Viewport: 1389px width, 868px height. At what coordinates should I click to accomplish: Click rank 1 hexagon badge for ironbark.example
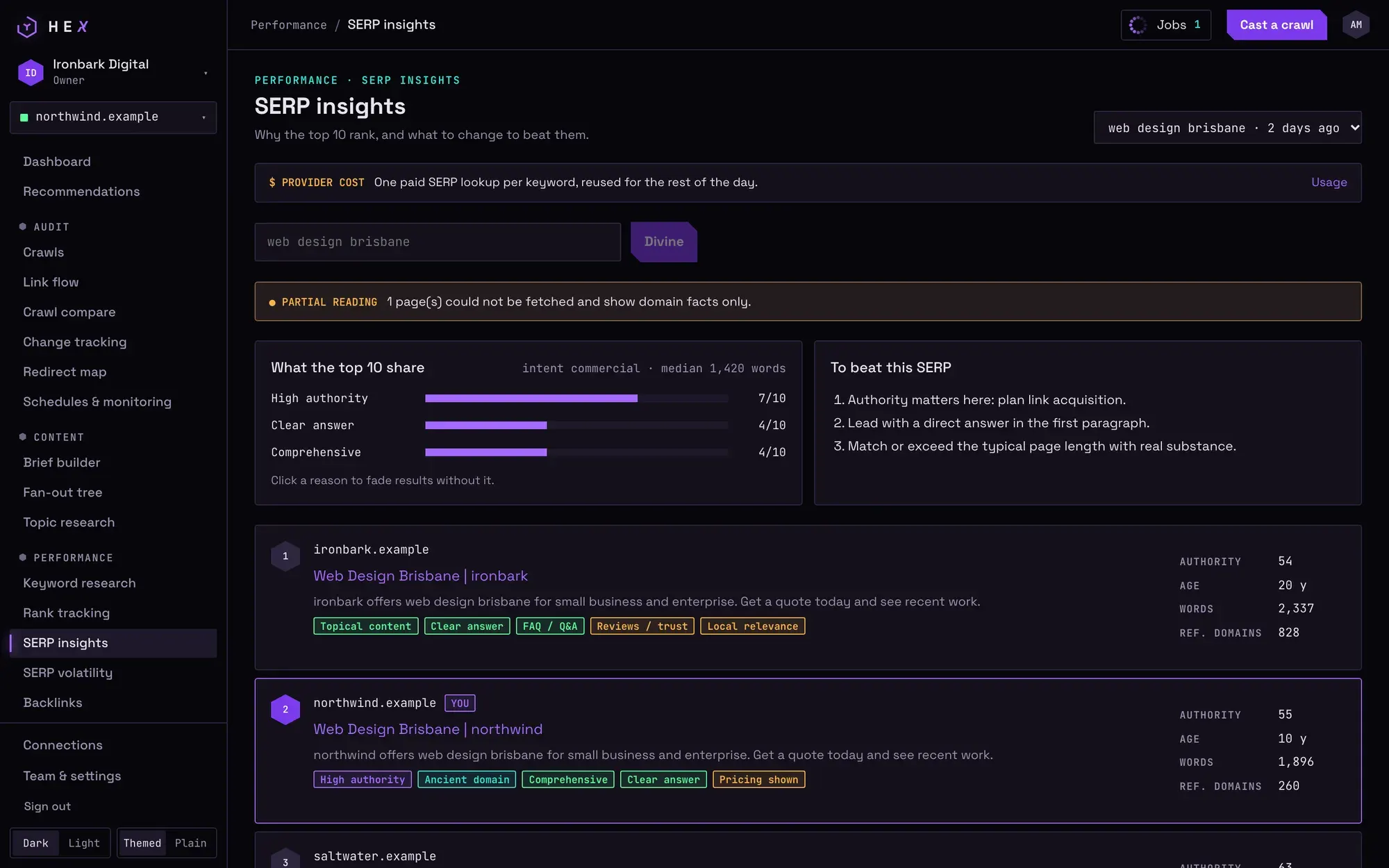point(285,556)
